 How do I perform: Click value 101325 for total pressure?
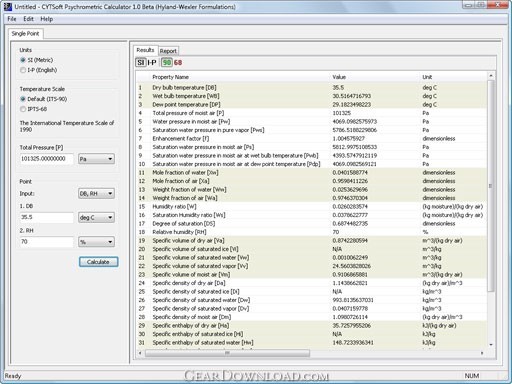[342, 113]
